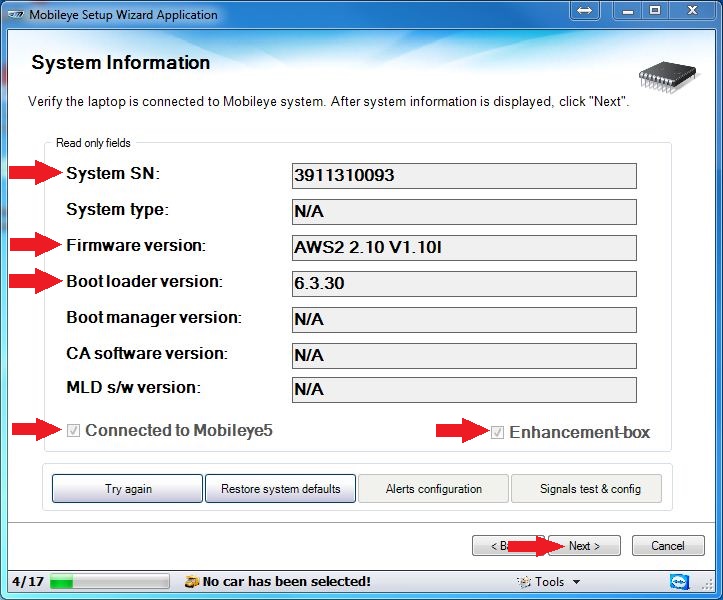Open Alerts configuration

click(x=433, y=488)
